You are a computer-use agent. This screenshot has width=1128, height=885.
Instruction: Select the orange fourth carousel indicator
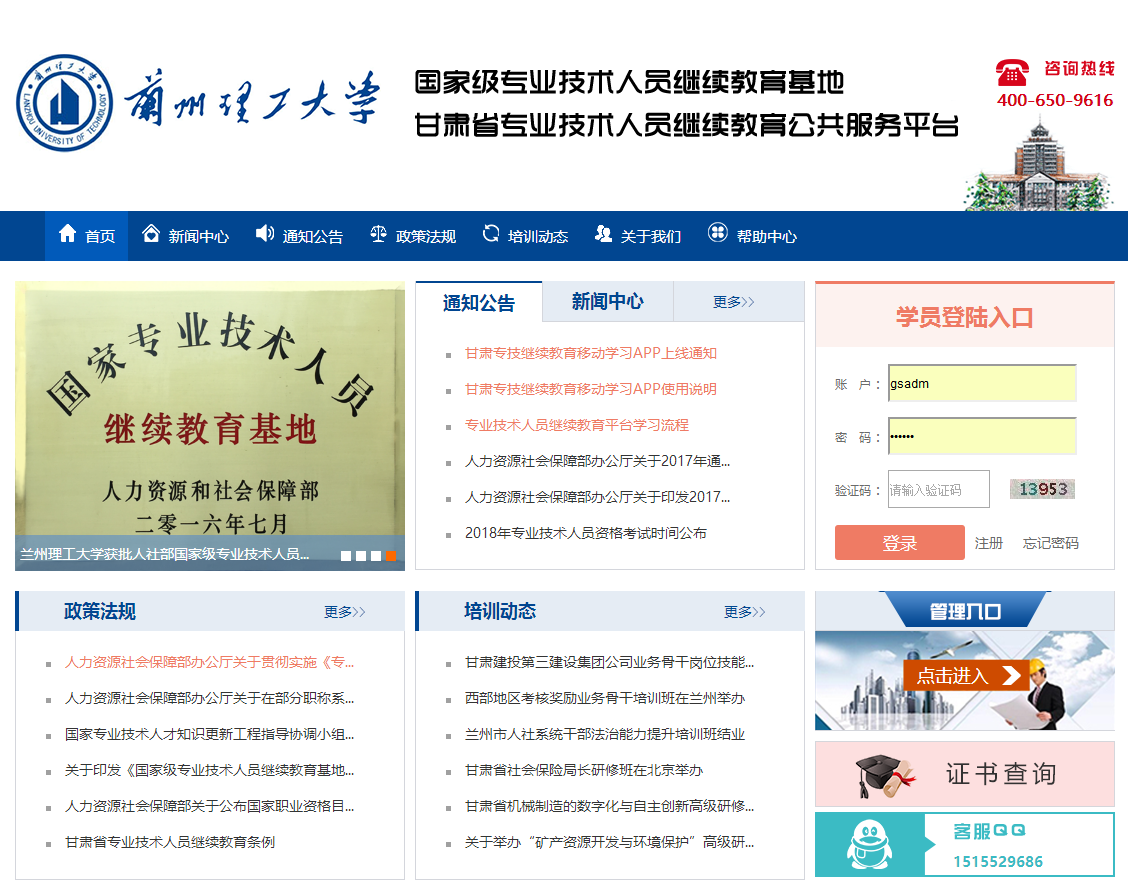click(391, 555)
